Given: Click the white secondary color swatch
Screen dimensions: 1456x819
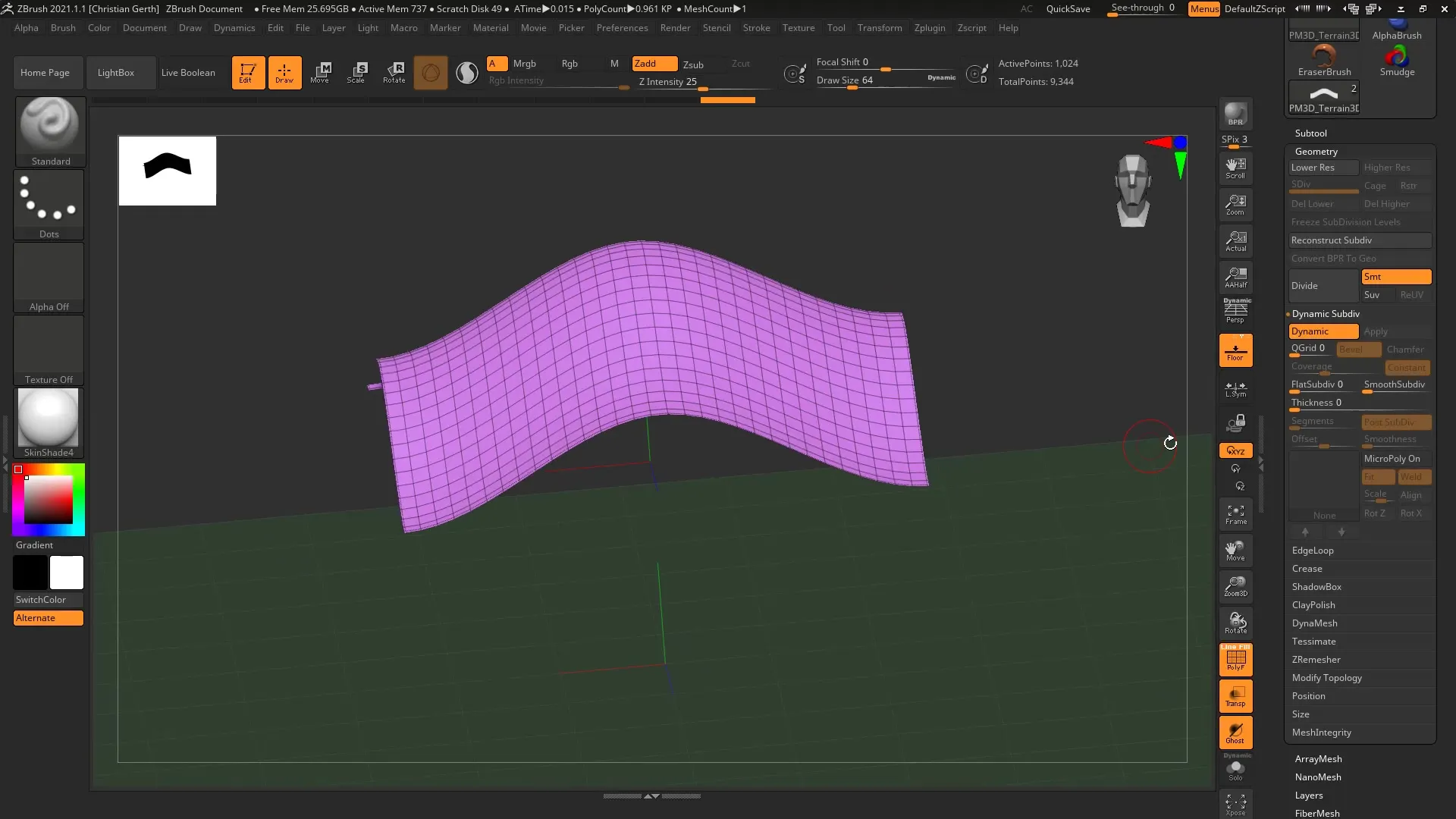Looking at the screenshot, I should click(x=67, y=573).
